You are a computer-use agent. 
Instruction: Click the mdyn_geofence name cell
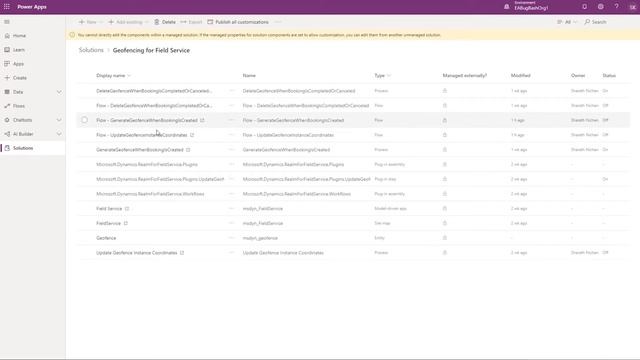(260, 238)
